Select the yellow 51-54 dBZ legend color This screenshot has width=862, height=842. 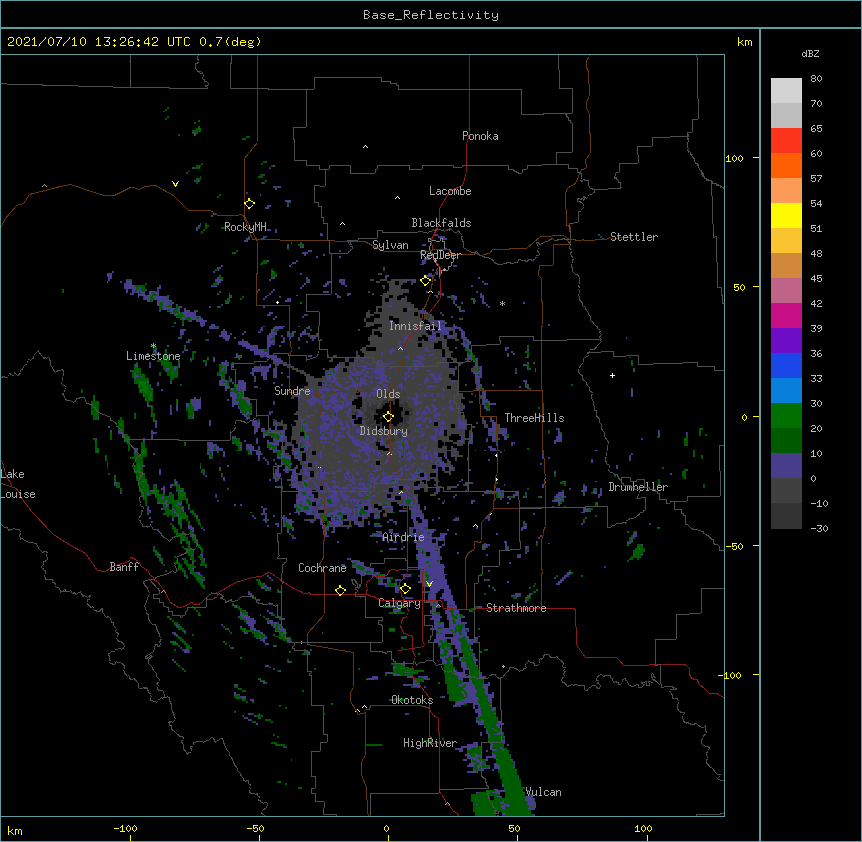tap(786, 215)
